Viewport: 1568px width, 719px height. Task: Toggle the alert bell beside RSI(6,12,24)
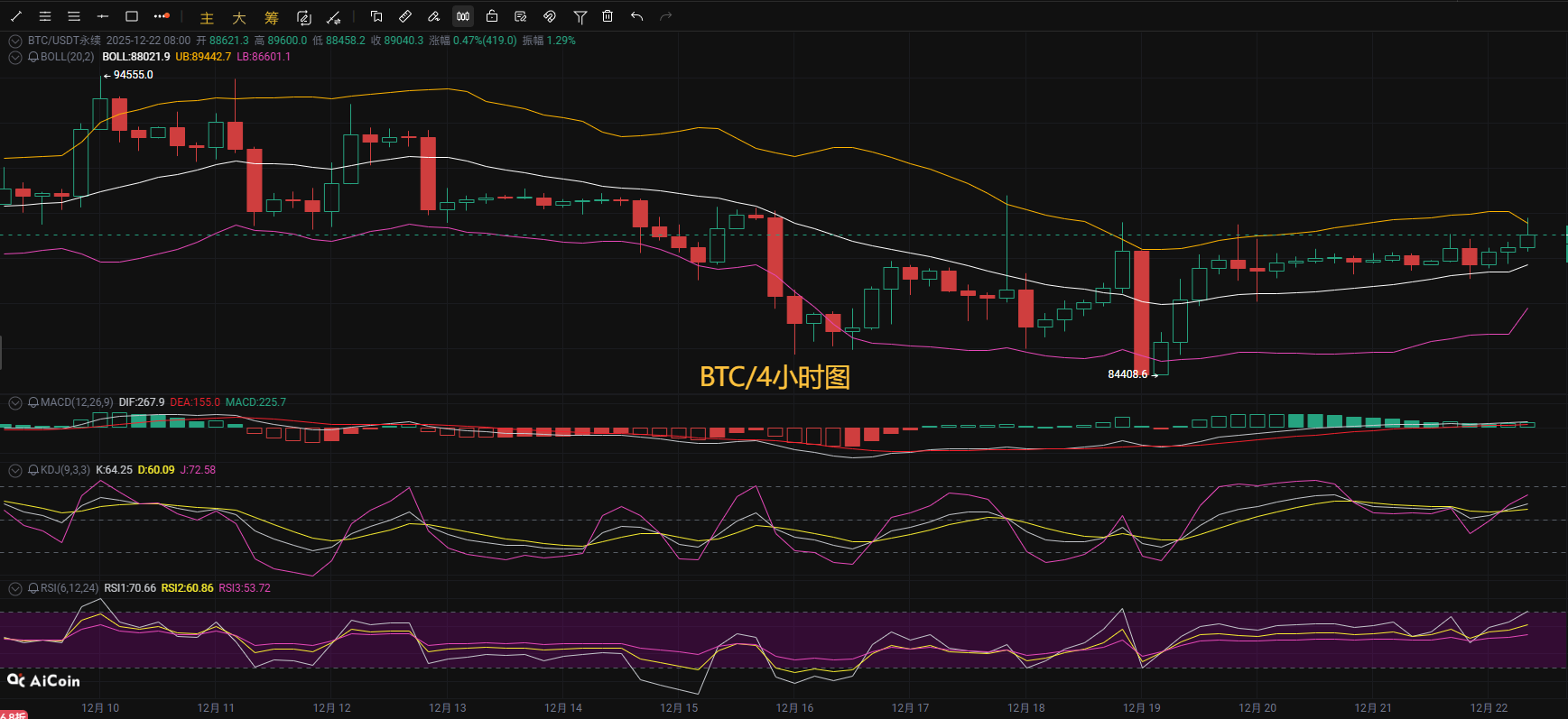pos(33,588)
